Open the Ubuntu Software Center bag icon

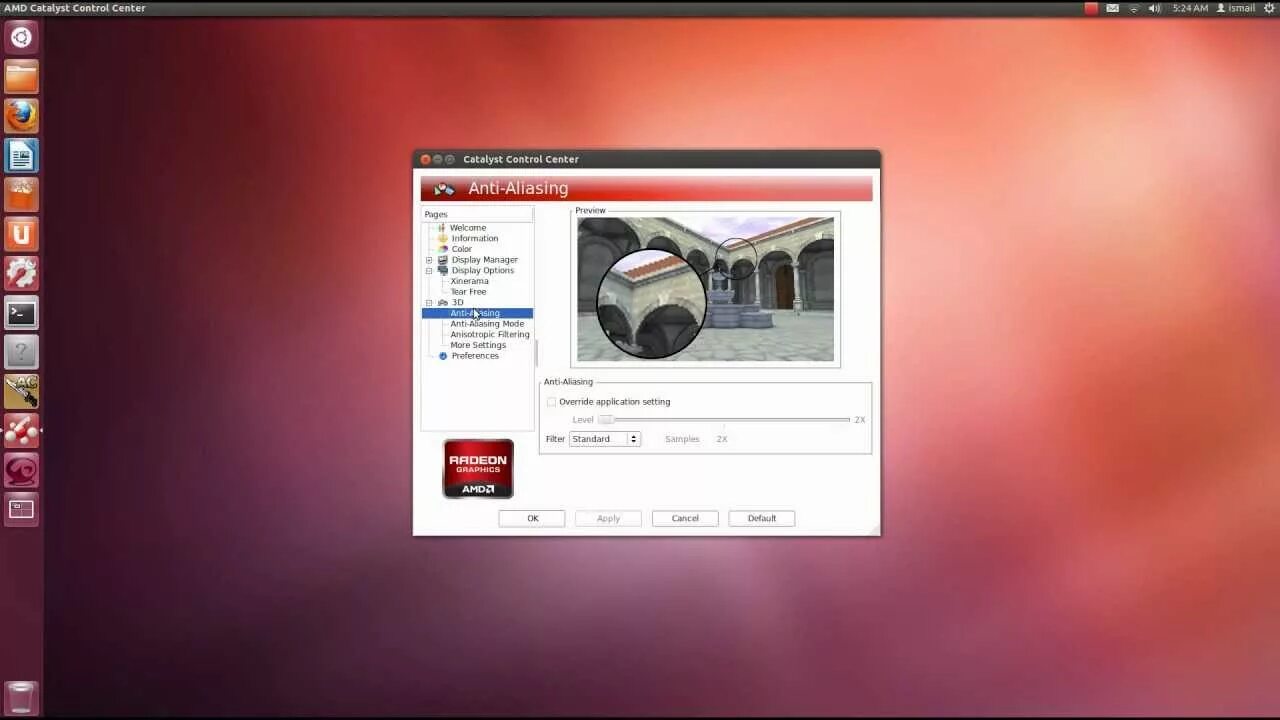(x=21, y=195)
